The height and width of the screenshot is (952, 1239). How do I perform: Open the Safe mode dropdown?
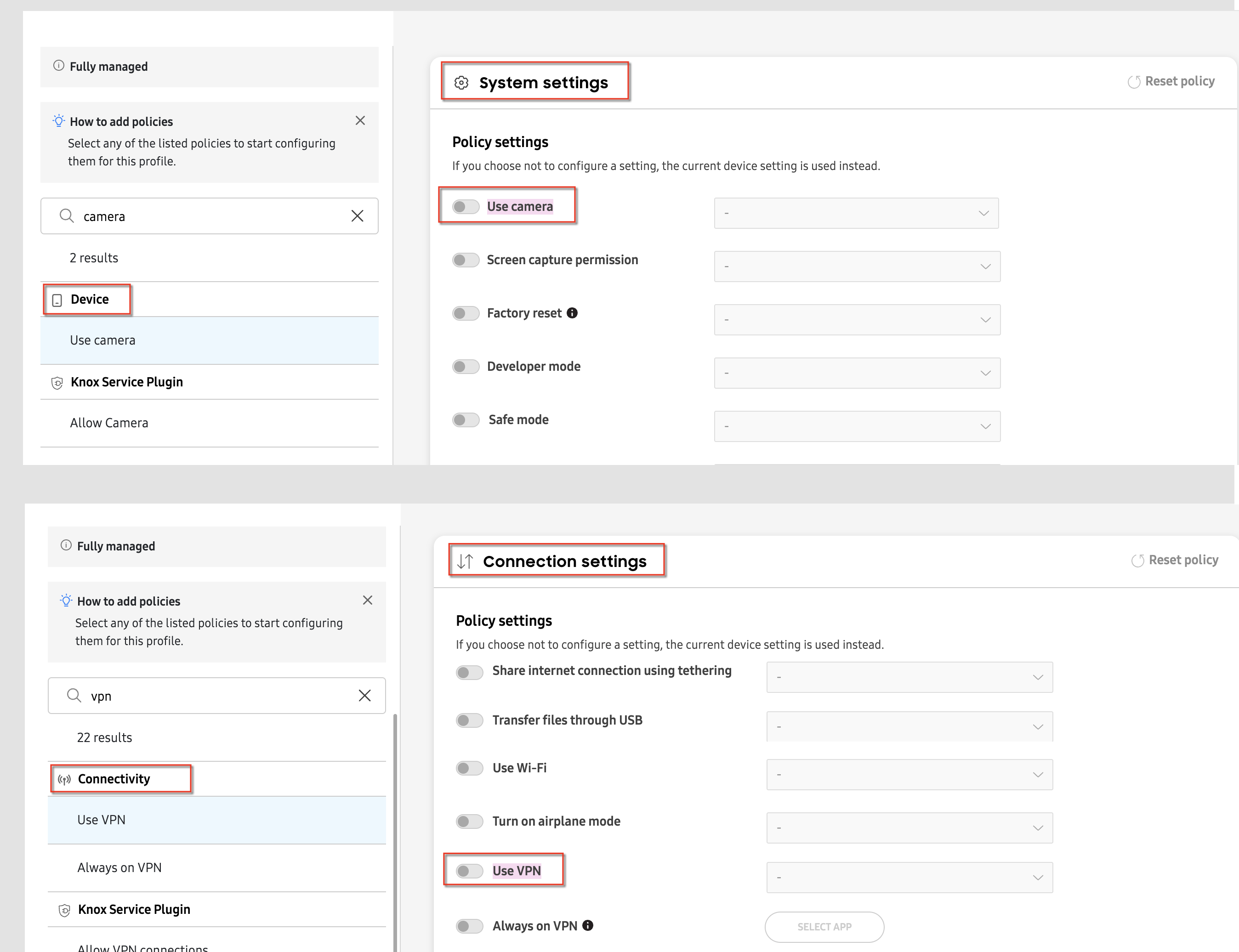pyautogui.click(x=857, y=426)
